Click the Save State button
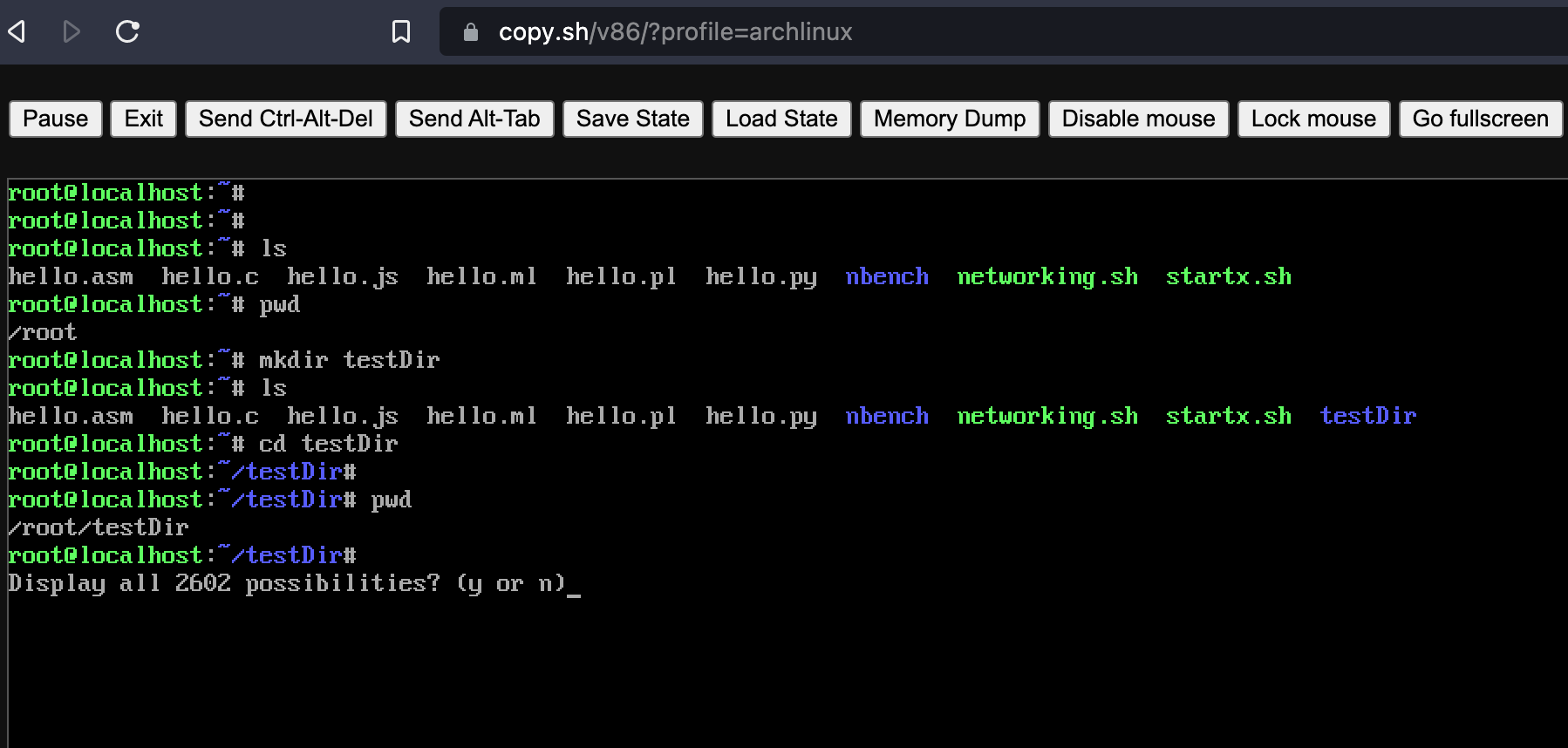The height and width of the screenshot is (748, 1568). point(633,119)
